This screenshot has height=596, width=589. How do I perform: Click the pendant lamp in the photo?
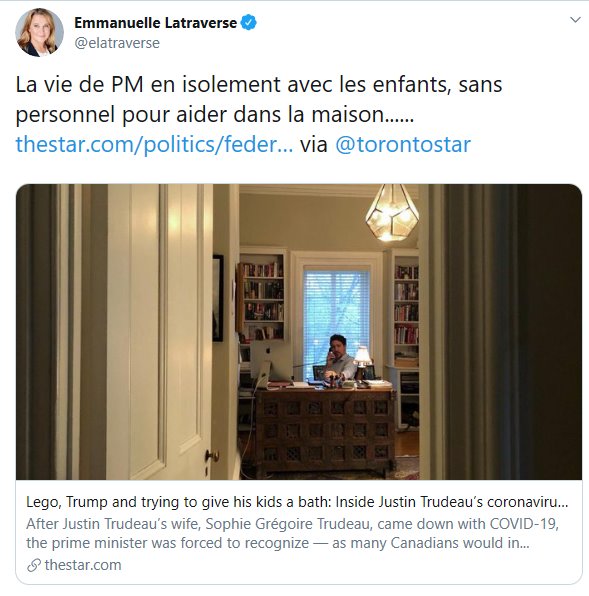[392, 213]
